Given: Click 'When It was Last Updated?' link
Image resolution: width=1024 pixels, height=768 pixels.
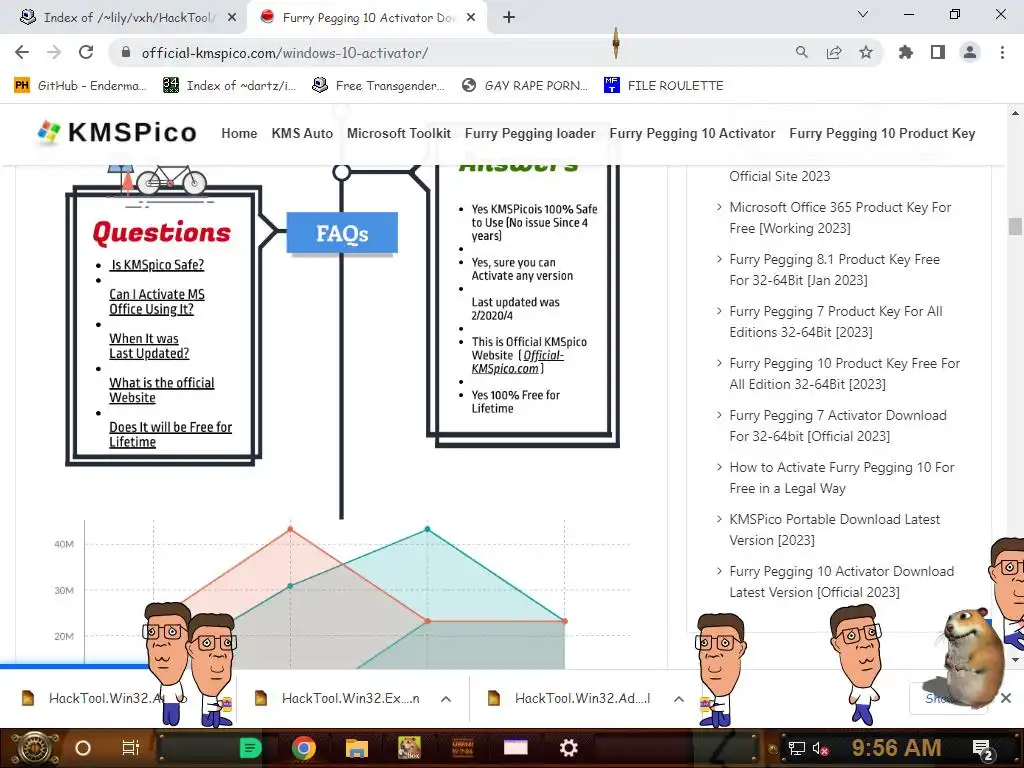Looking at the screenshot, I should (x=149, y=346).
